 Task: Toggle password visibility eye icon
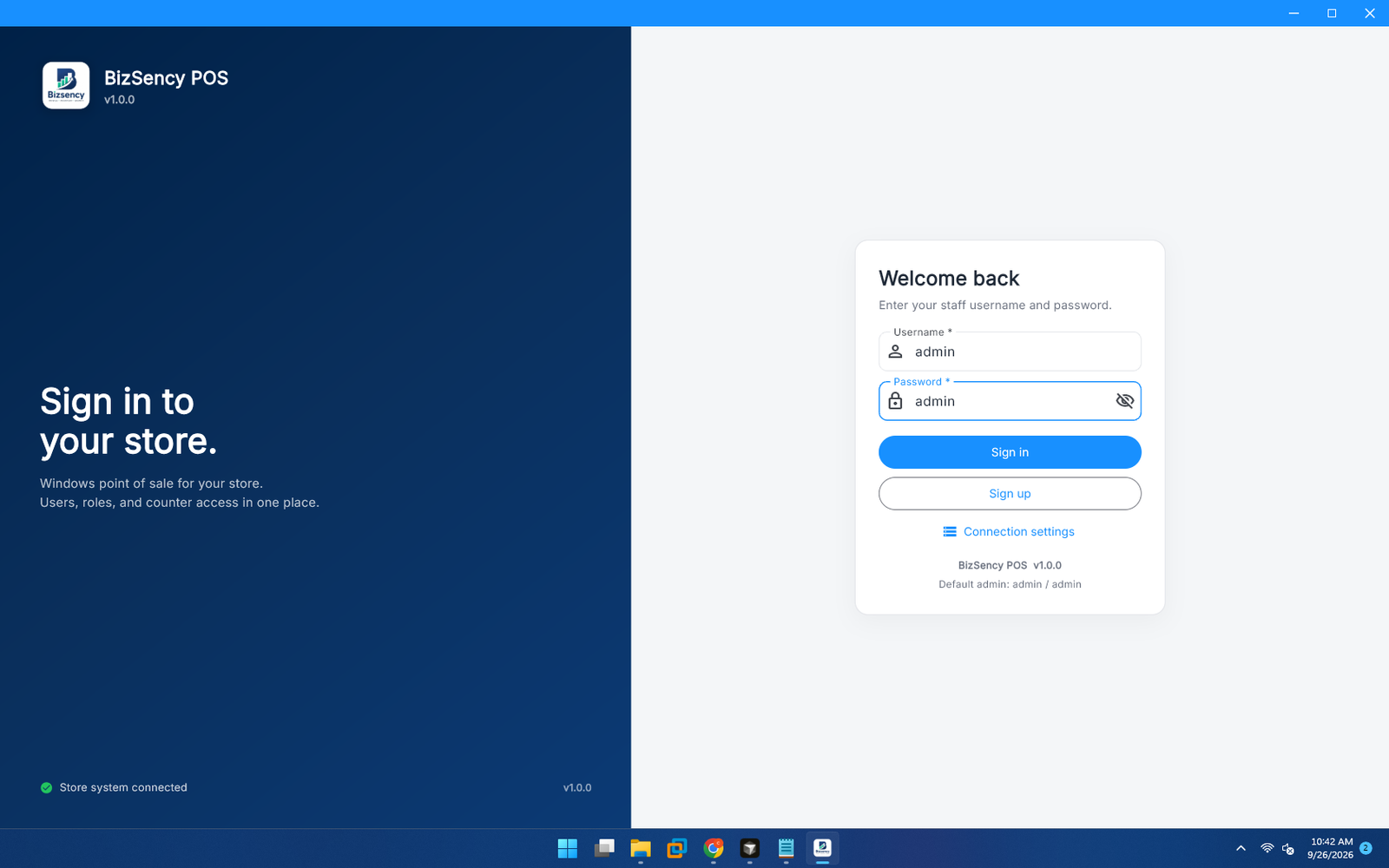1124,401
